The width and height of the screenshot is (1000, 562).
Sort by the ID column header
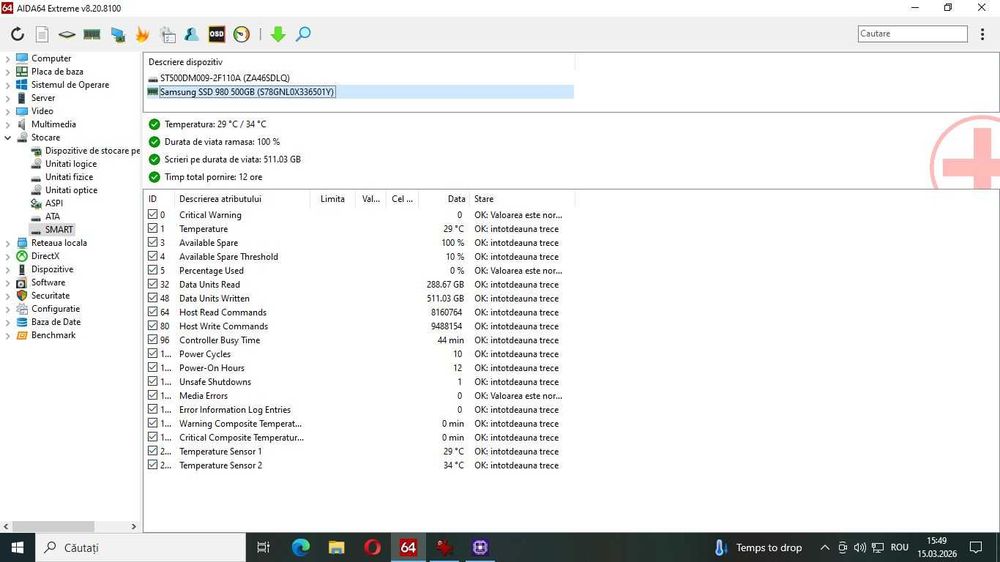coord(159,199)
